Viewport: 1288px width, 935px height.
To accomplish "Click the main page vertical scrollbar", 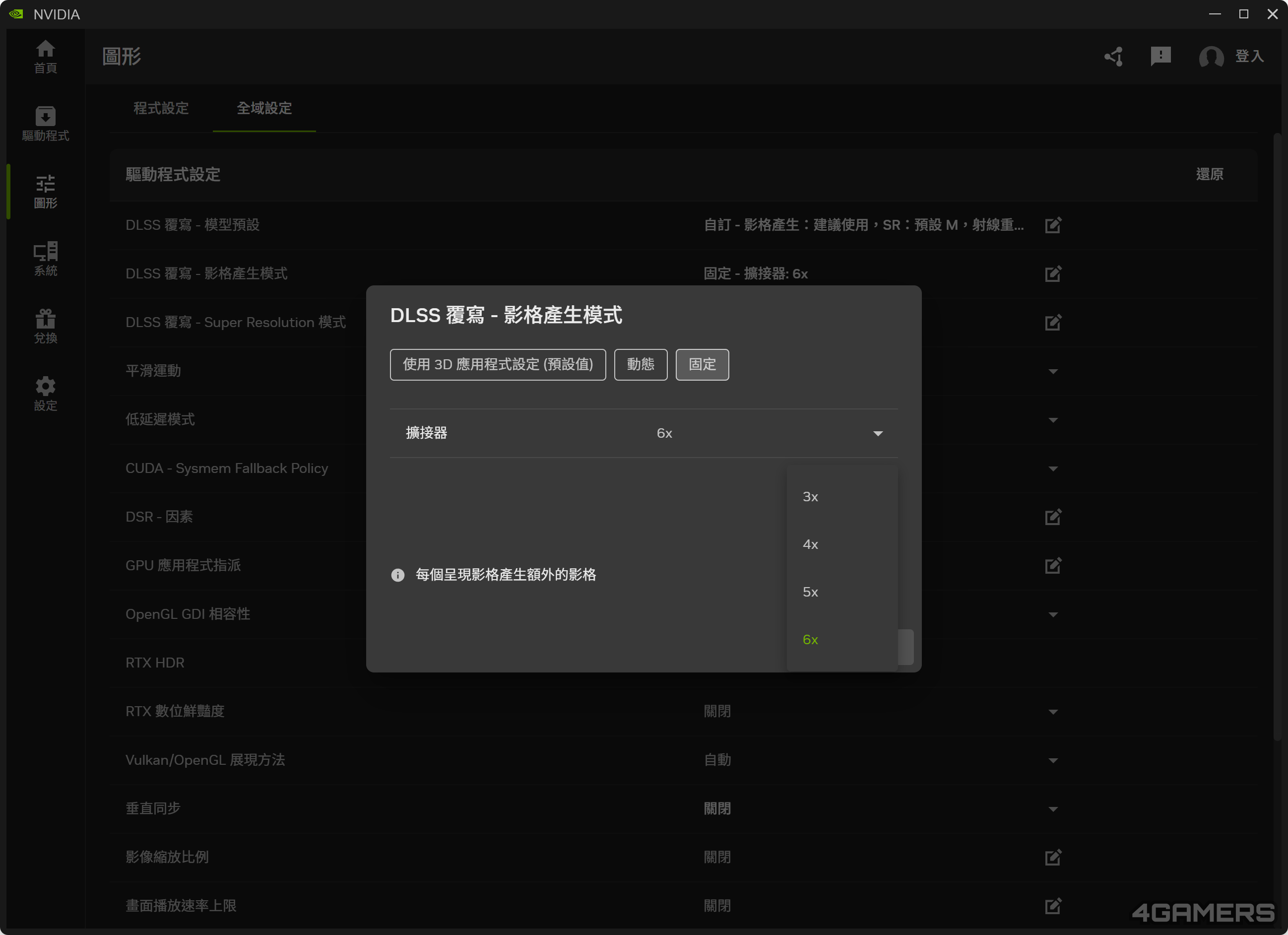I will pyautogui.click(x=1277, y=437).
